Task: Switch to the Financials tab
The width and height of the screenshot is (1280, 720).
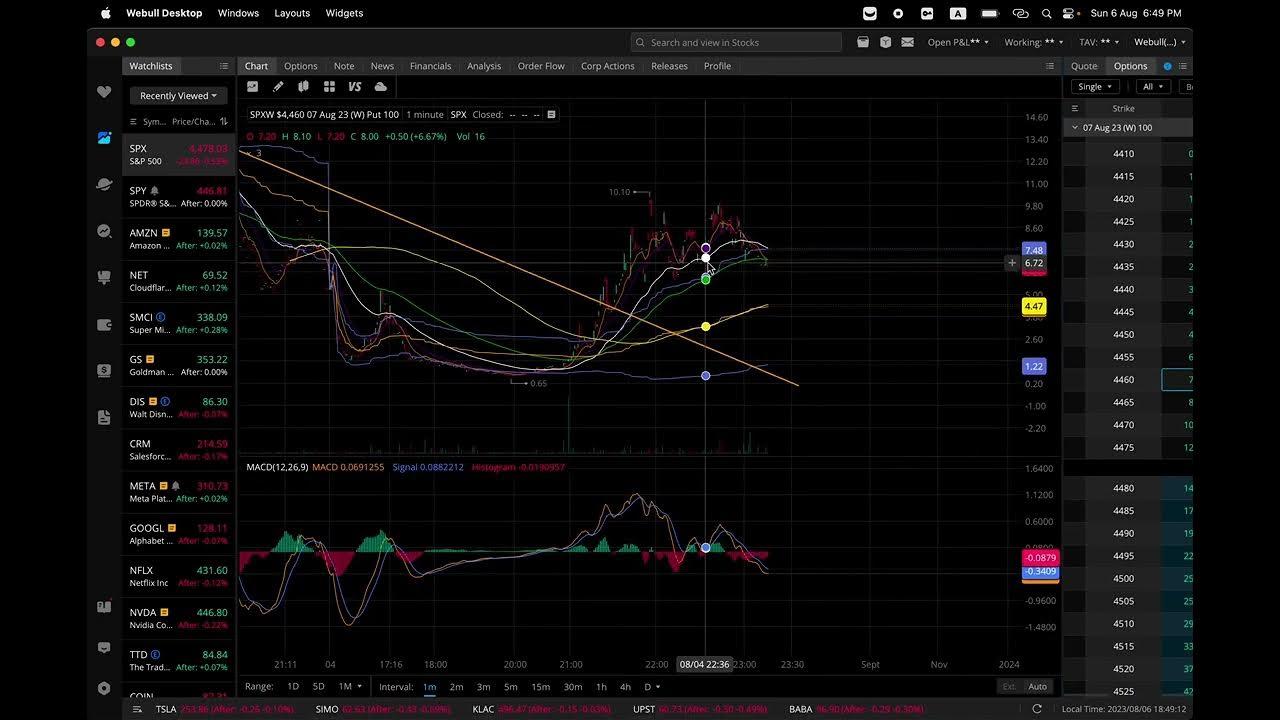Action: tap(430, 66)
